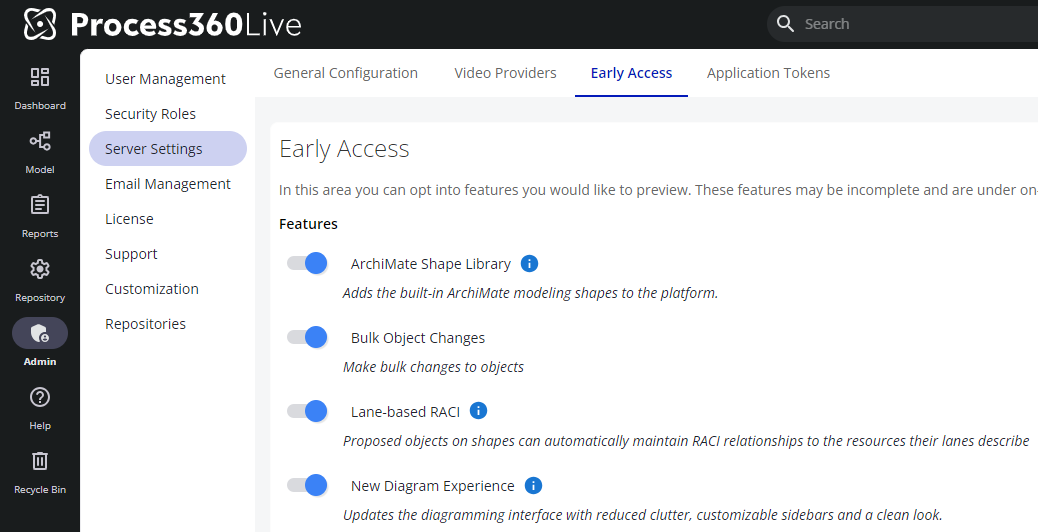The height and width of the screenshot is (532, 1038).
Task: Click into the Search field
Action: [900, 24]
